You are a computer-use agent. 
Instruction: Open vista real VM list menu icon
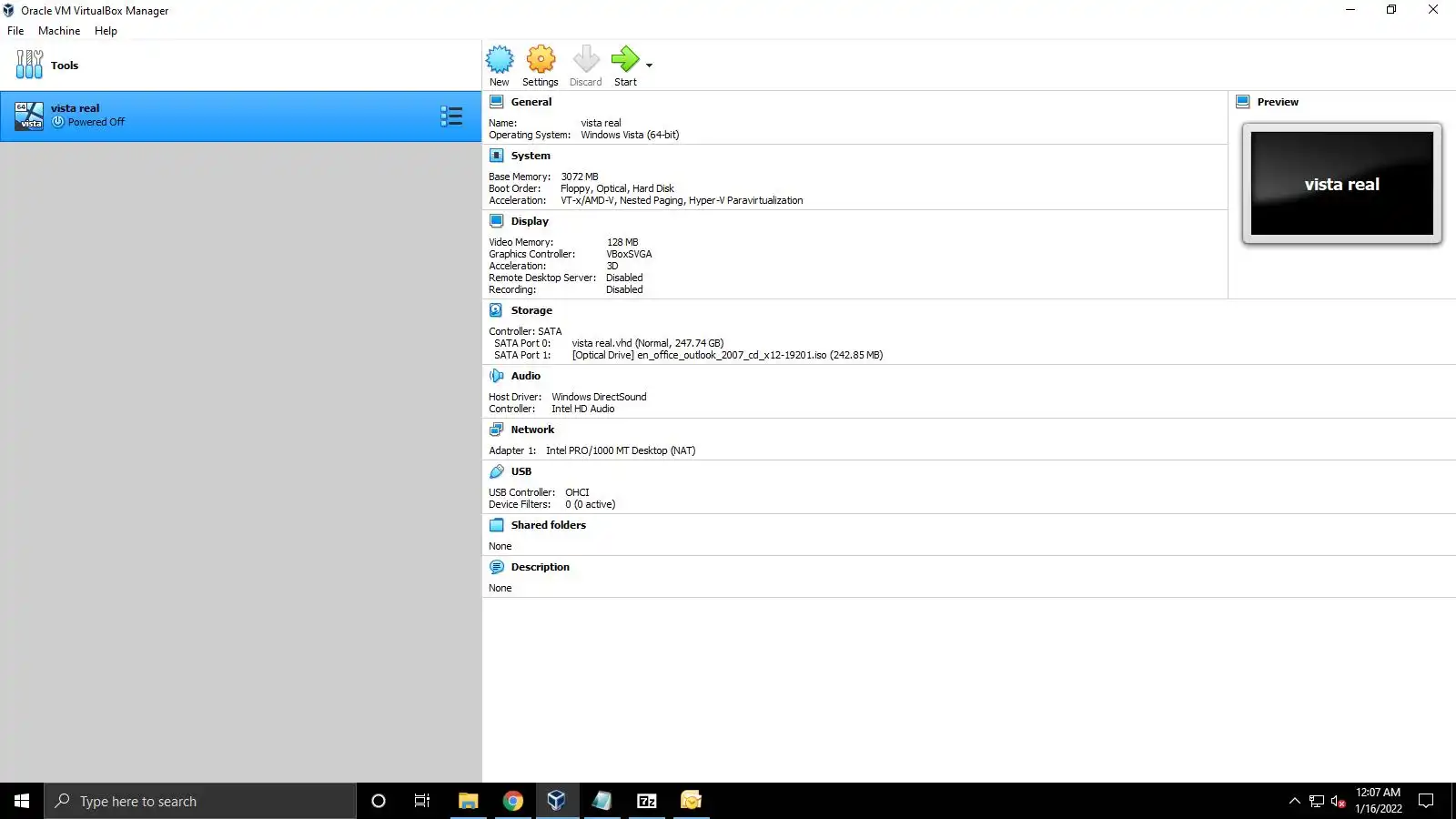click(451, 116)
